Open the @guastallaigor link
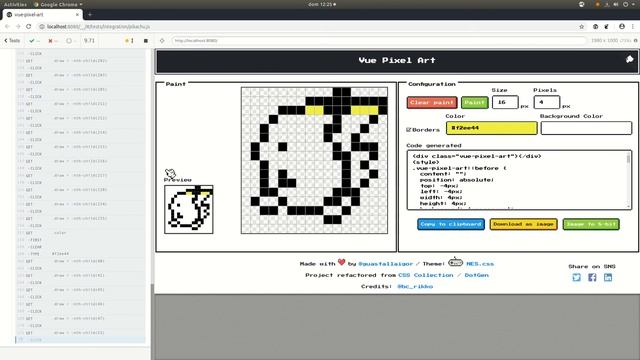The image size is (640, 360). pos(385,264)
